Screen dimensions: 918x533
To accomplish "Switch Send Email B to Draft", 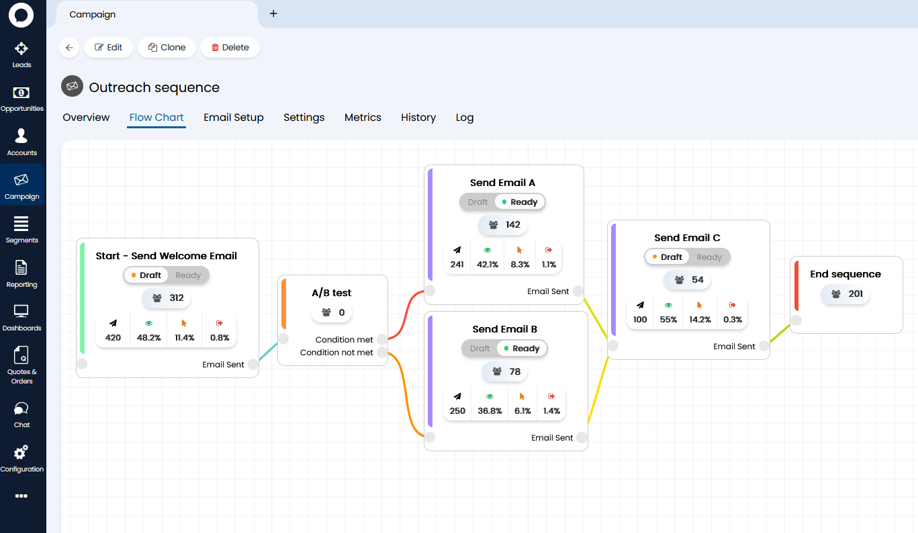I will point(480,348).
